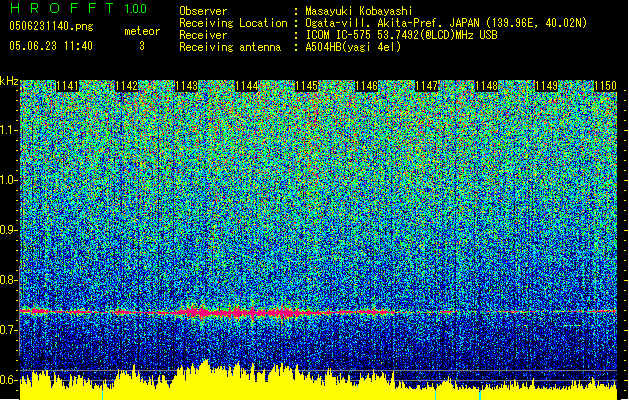Click the Receiving antenna field label
The image size is (629, 400).
pyautogui.click(x=230, y=47)
